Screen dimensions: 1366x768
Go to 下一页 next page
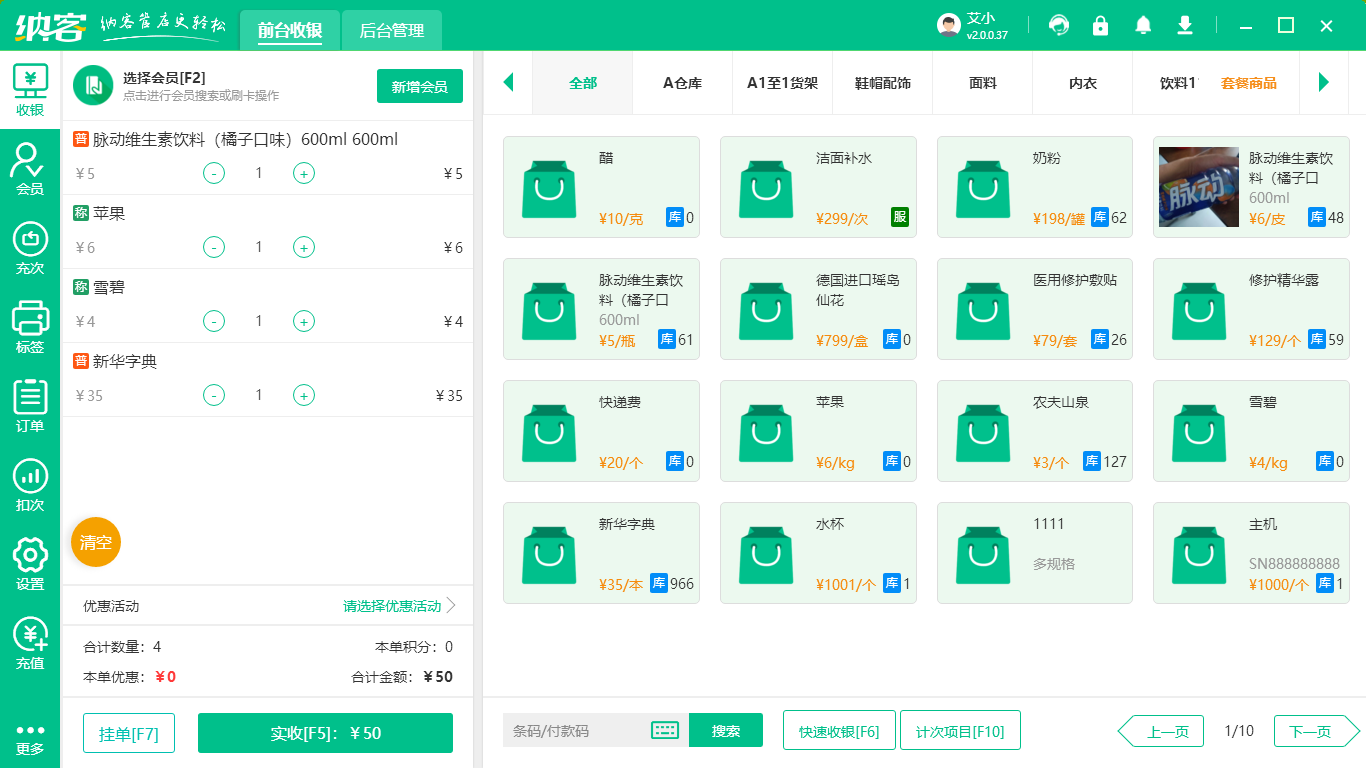[x=1317, y=731]
